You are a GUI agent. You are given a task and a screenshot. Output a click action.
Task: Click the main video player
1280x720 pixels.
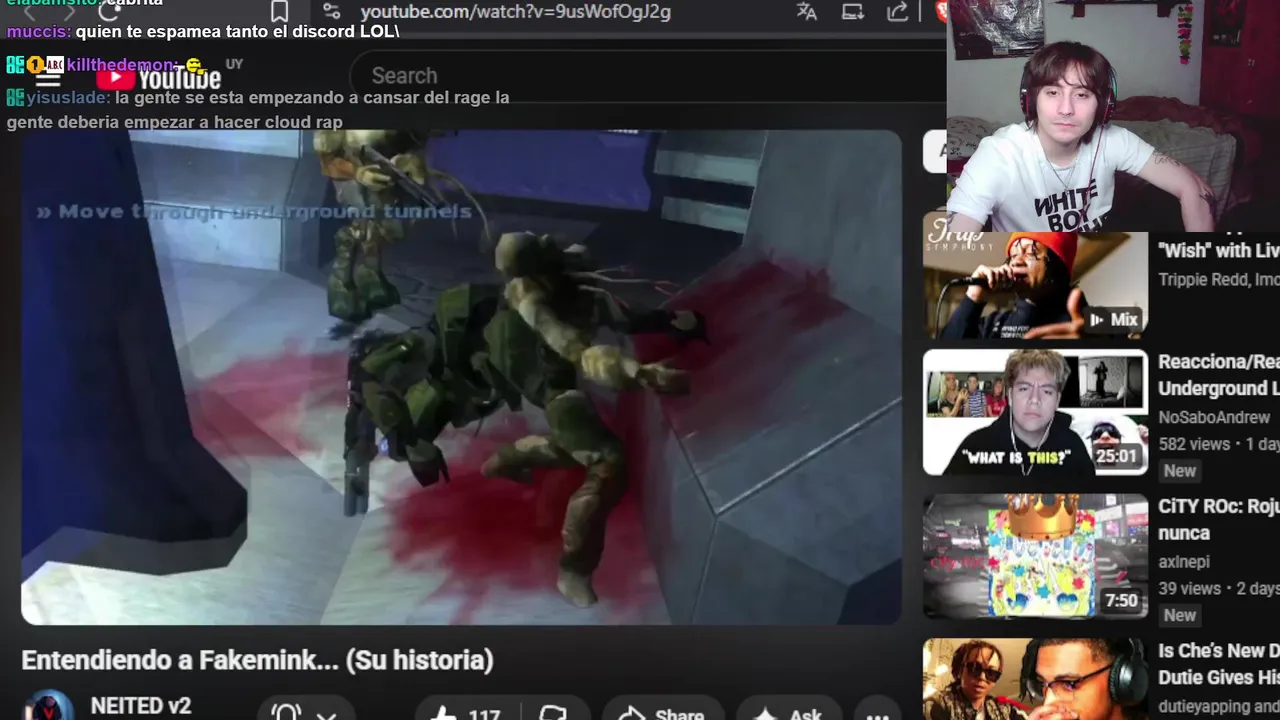coord(461,377)
